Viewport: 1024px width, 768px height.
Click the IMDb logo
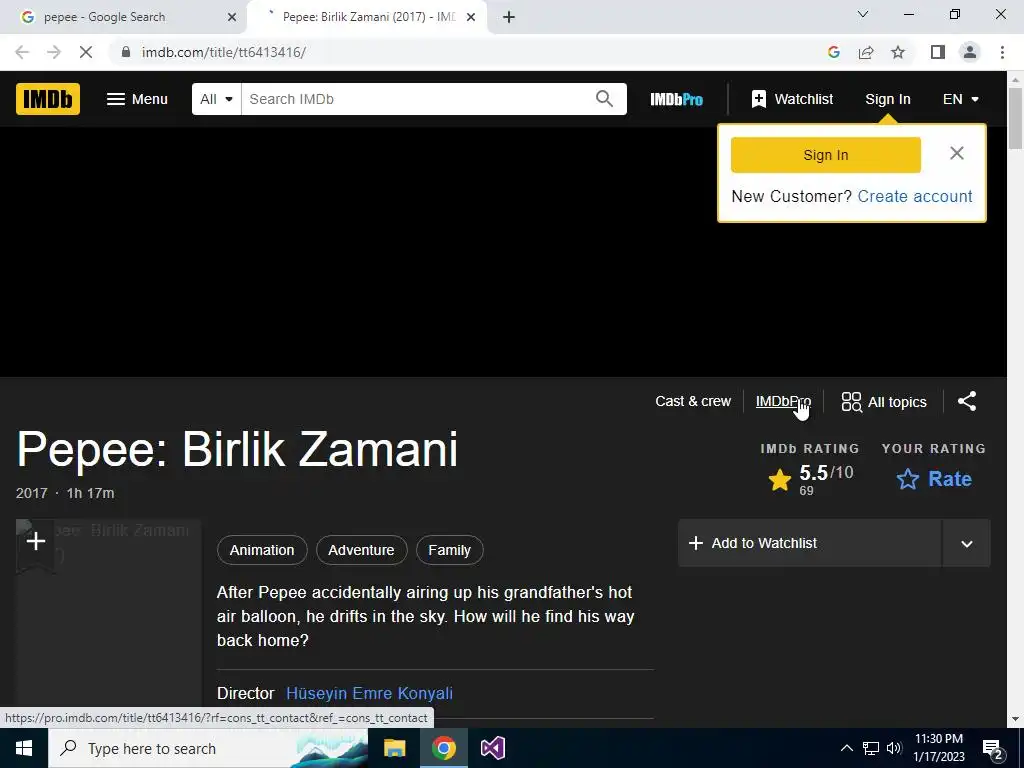48,99
